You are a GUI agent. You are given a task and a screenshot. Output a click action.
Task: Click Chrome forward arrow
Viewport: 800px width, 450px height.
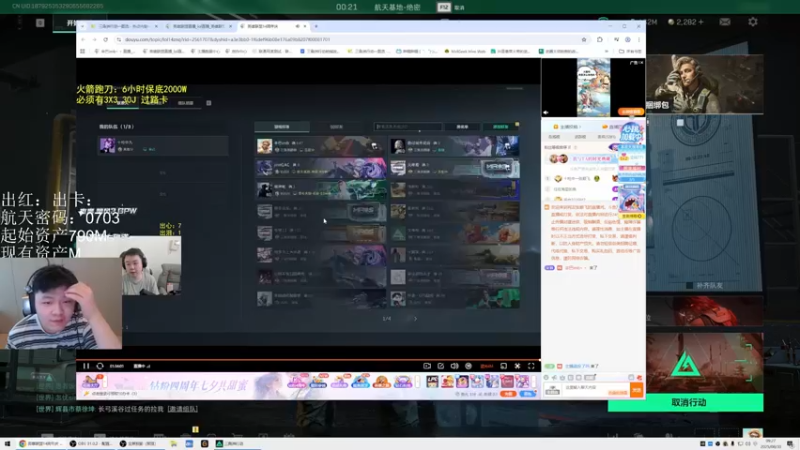[94, 39]
